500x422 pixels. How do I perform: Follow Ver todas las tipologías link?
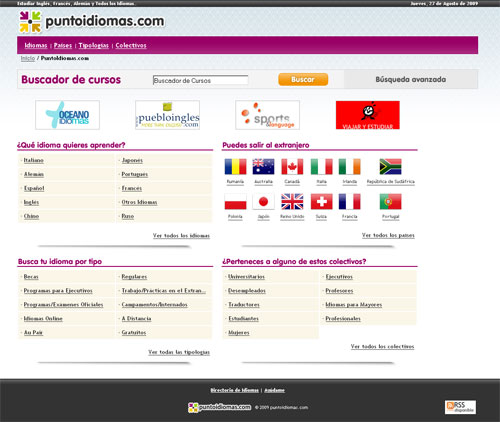tap(179, 352)
